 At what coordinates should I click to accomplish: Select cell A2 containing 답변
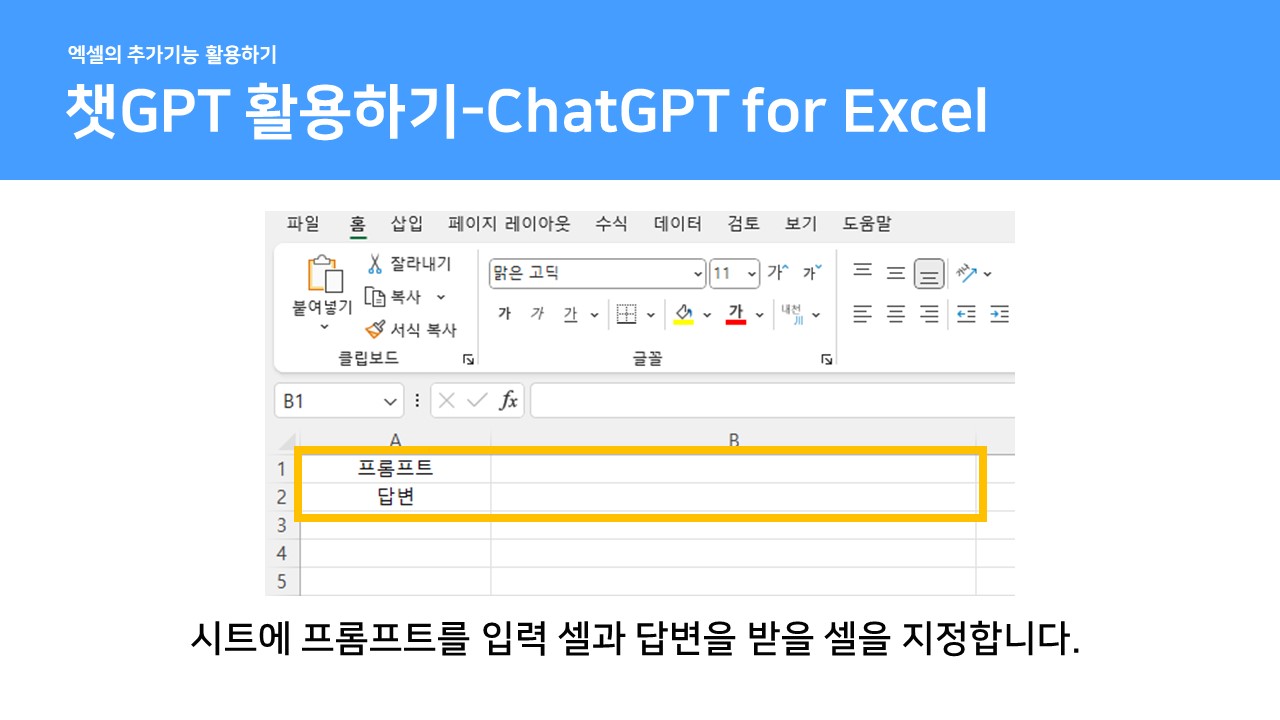395,497
